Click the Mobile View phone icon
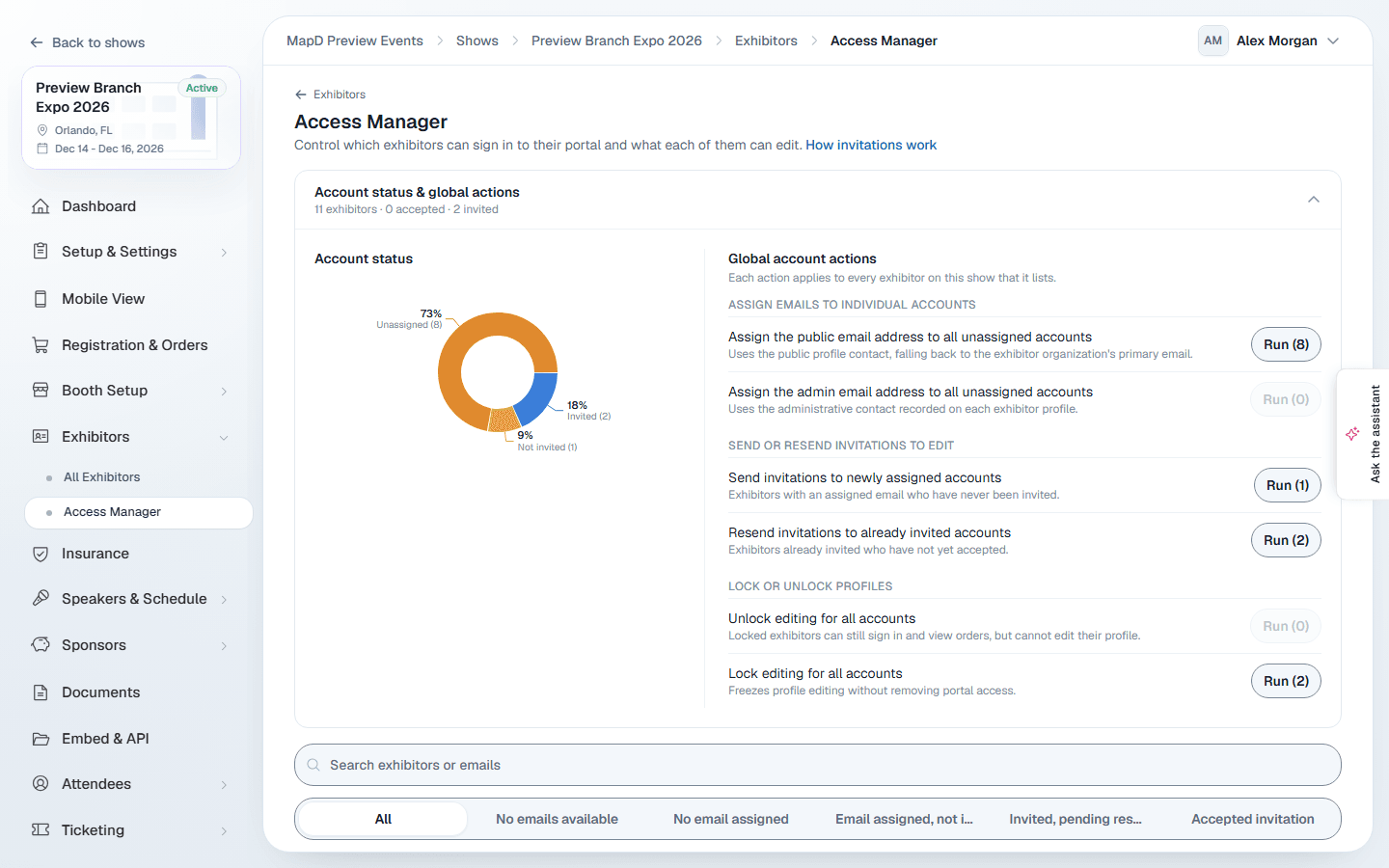 click(41, 299)
